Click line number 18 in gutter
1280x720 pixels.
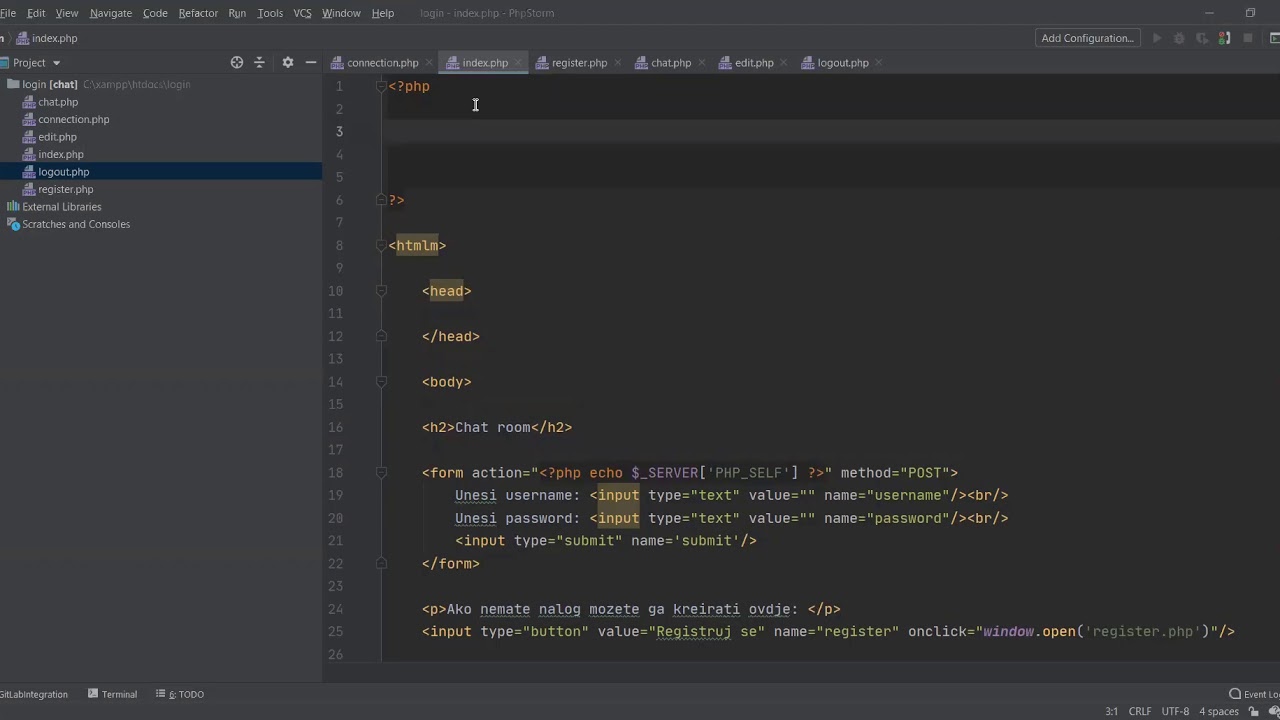[x=335, y=473]
